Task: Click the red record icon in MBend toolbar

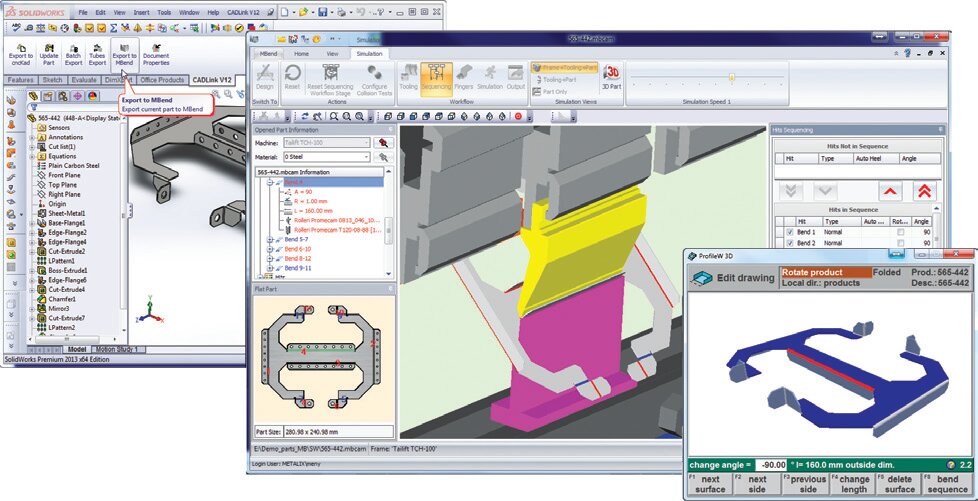Action: click(518, 116)
